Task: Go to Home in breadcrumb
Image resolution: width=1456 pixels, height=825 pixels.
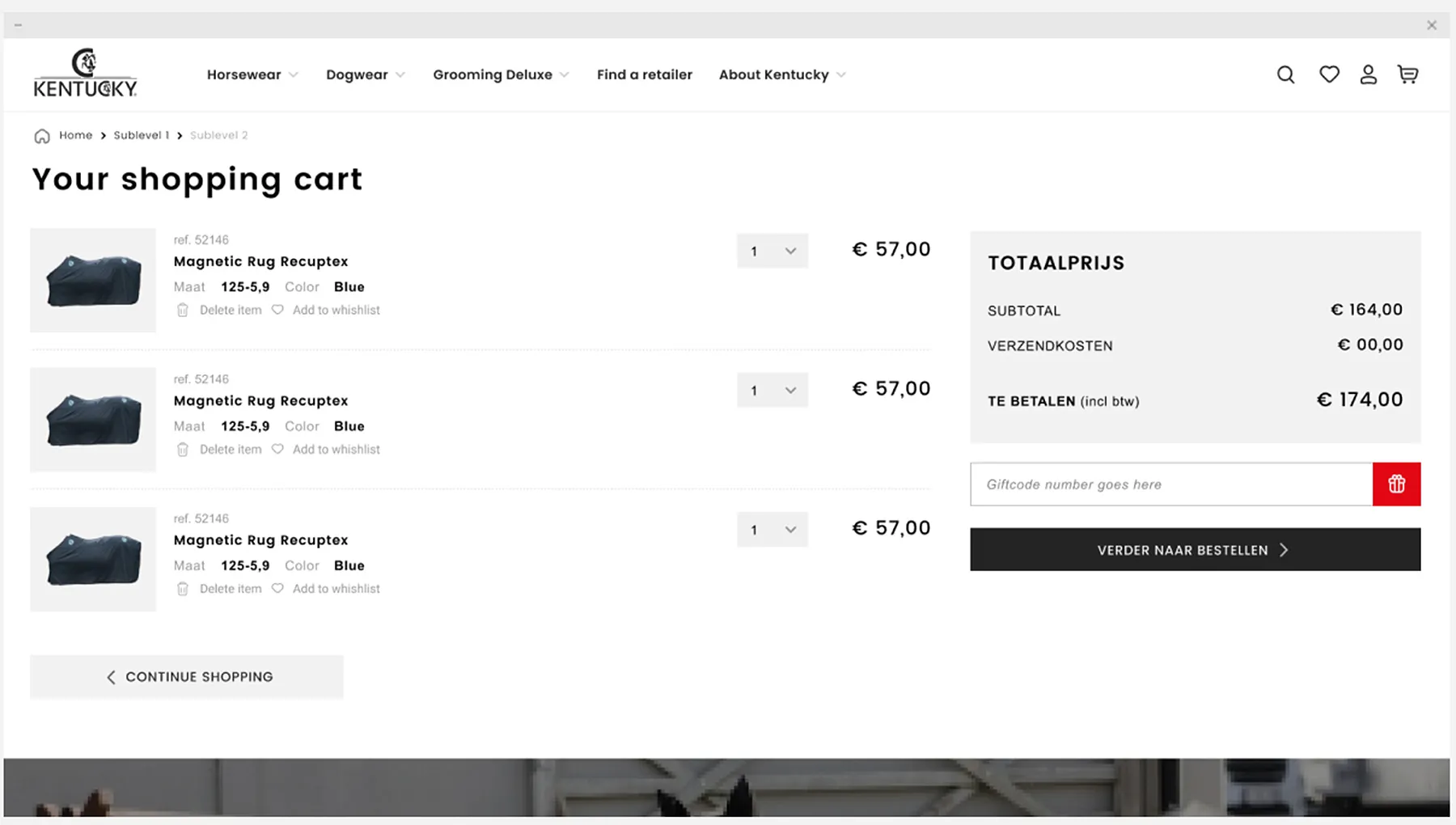Action: coord(75,135)
